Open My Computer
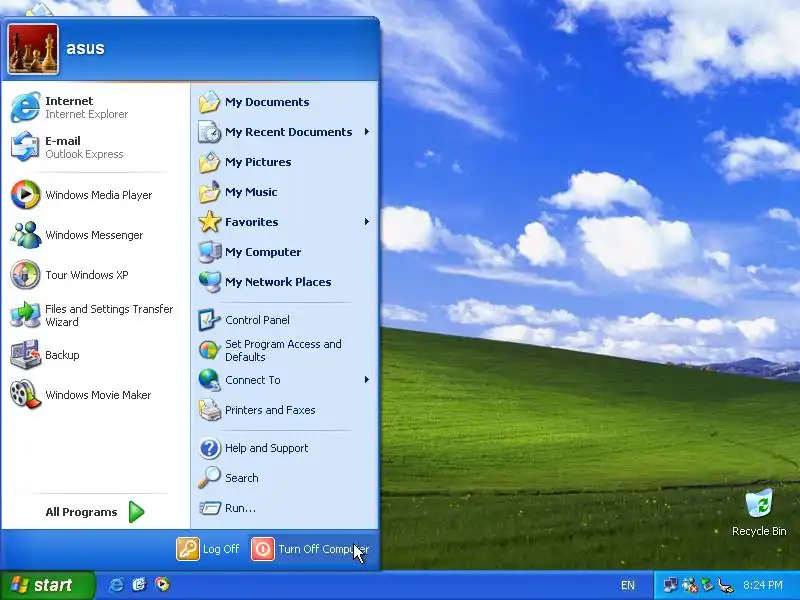This screenshot has width=800, height=600. click(x=284, y=252)
